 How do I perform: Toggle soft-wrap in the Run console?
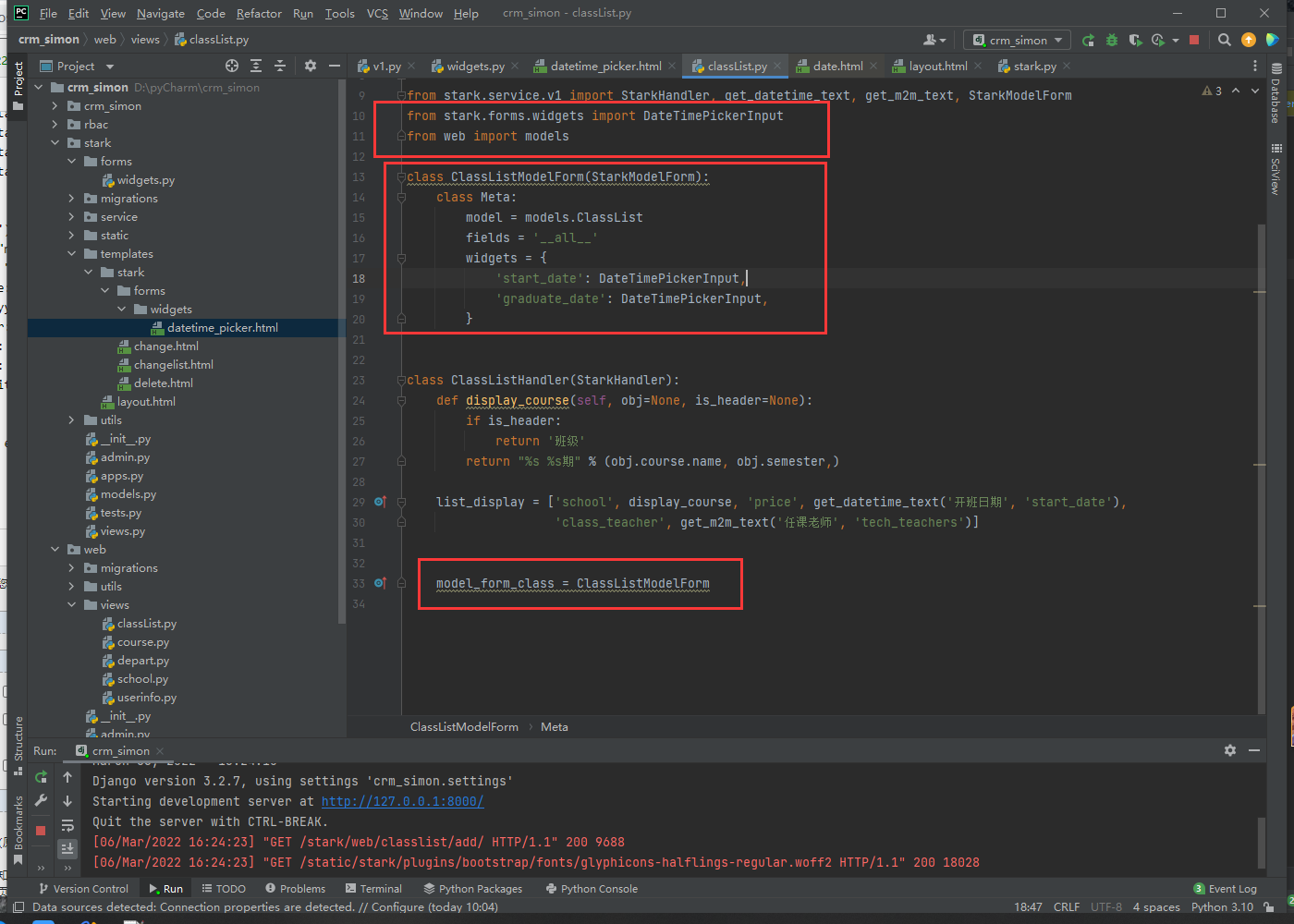click(67, 825)
